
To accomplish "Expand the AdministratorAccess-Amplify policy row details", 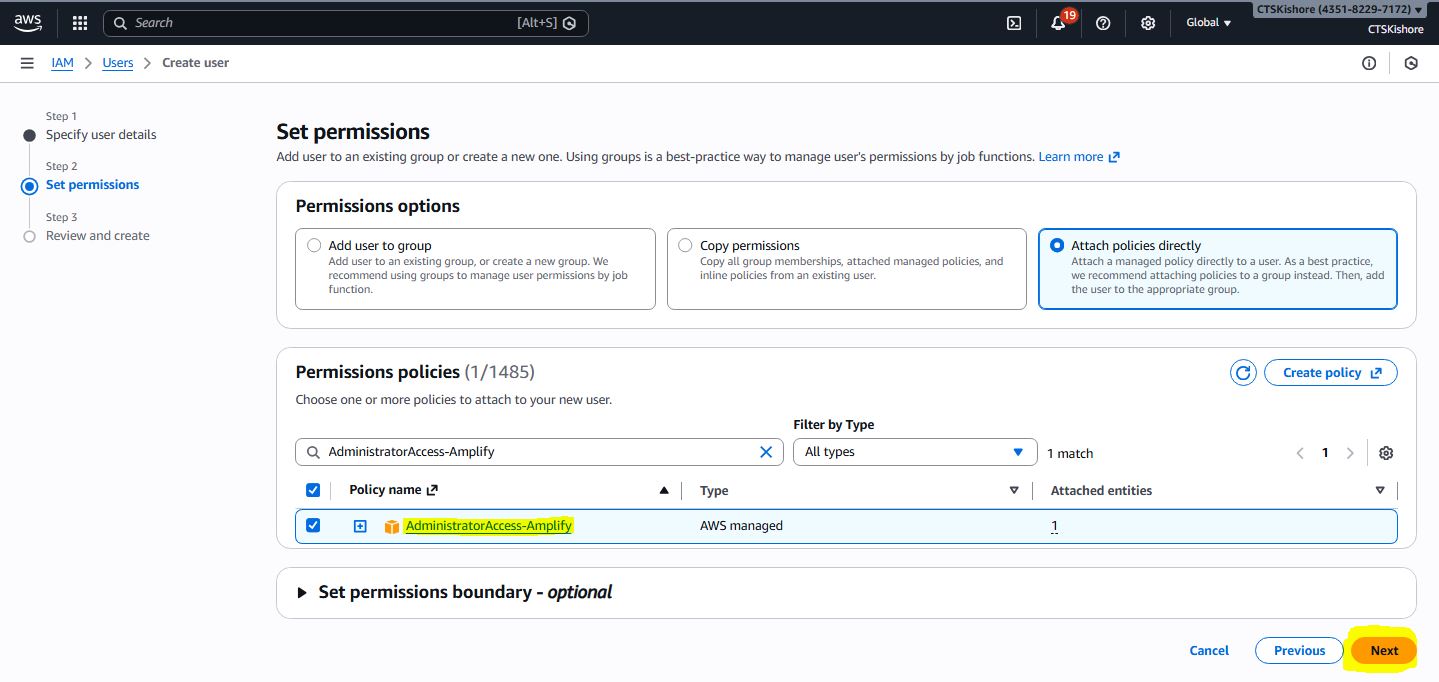I will point(360,526).
